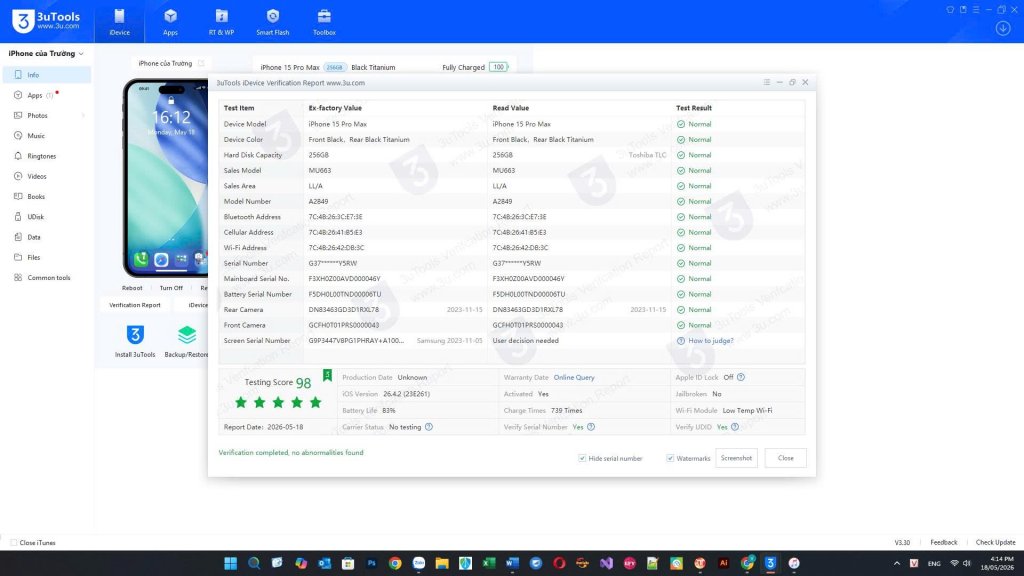Click the 3uTools logo
The height and width of the screenshot is (576, 1024).
(x=46, y=21)
